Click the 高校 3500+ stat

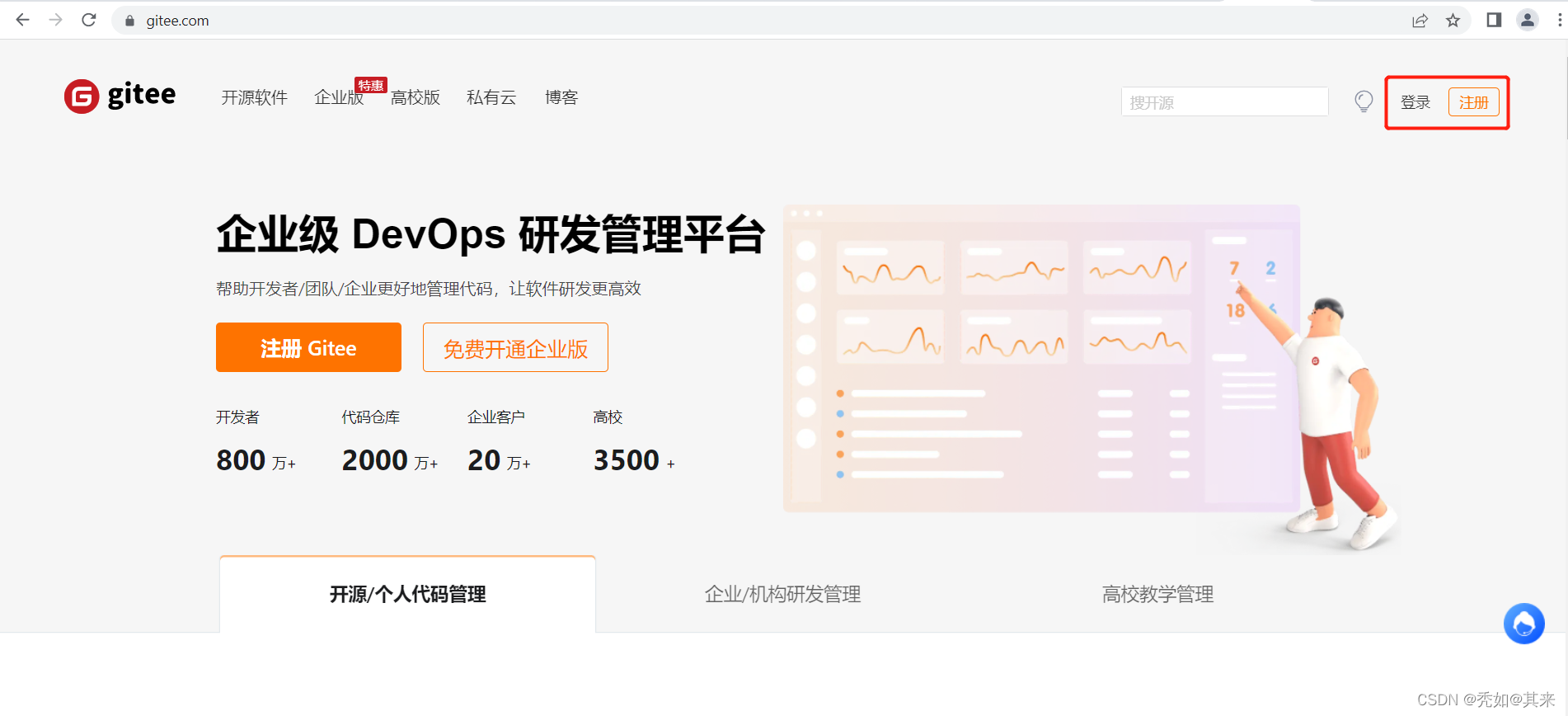click(634, 441)
